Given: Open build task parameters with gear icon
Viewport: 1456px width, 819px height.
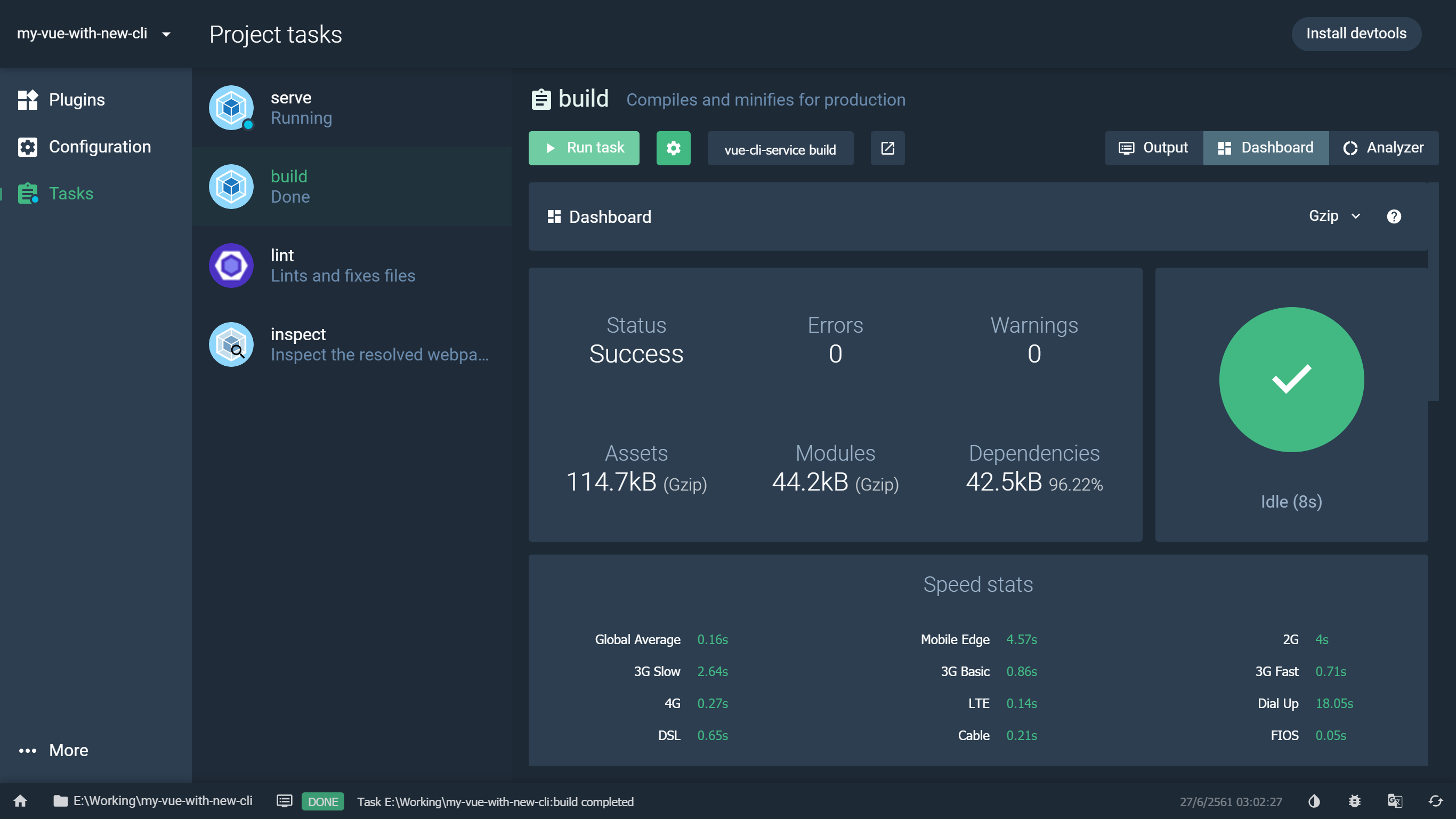Looking at the screenshot, I should coord(673,148).
